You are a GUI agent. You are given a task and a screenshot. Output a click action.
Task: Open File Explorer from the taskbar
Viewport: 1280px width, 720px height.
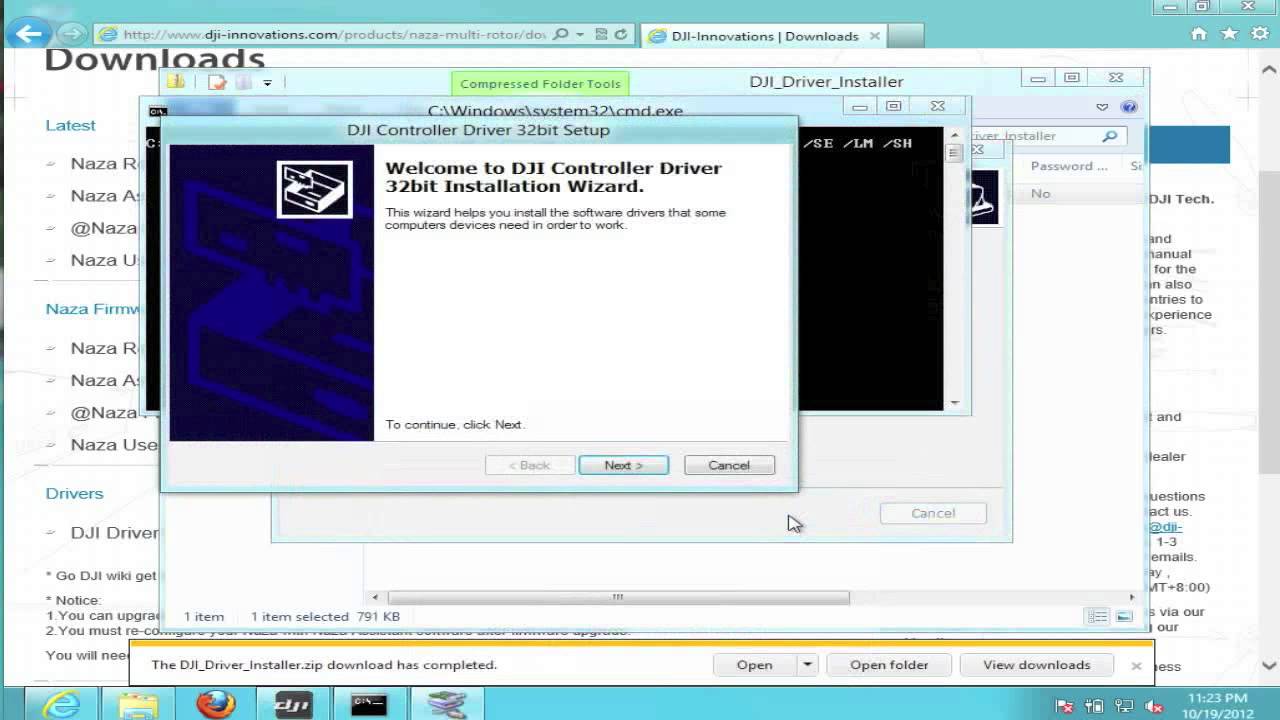click(137, 705)
